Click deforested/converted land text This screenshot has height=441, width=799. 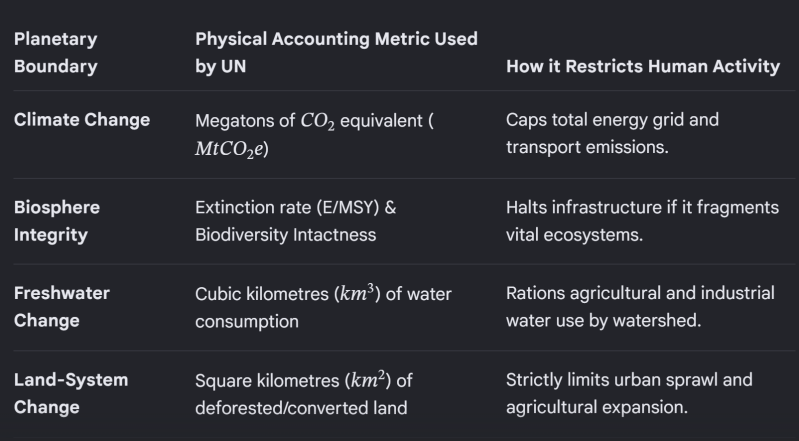301,408
